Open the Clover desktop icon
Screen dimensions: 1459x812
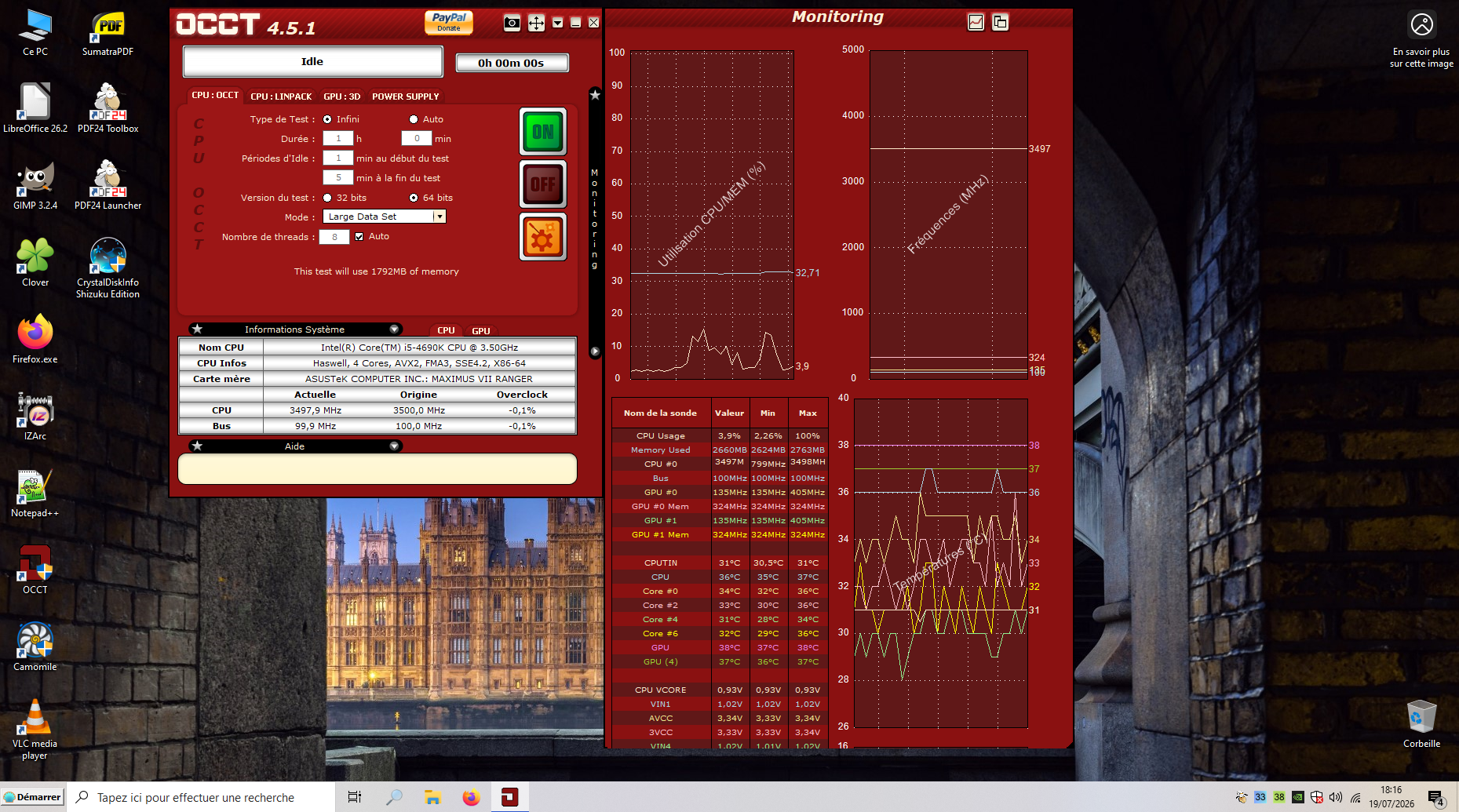35,262
